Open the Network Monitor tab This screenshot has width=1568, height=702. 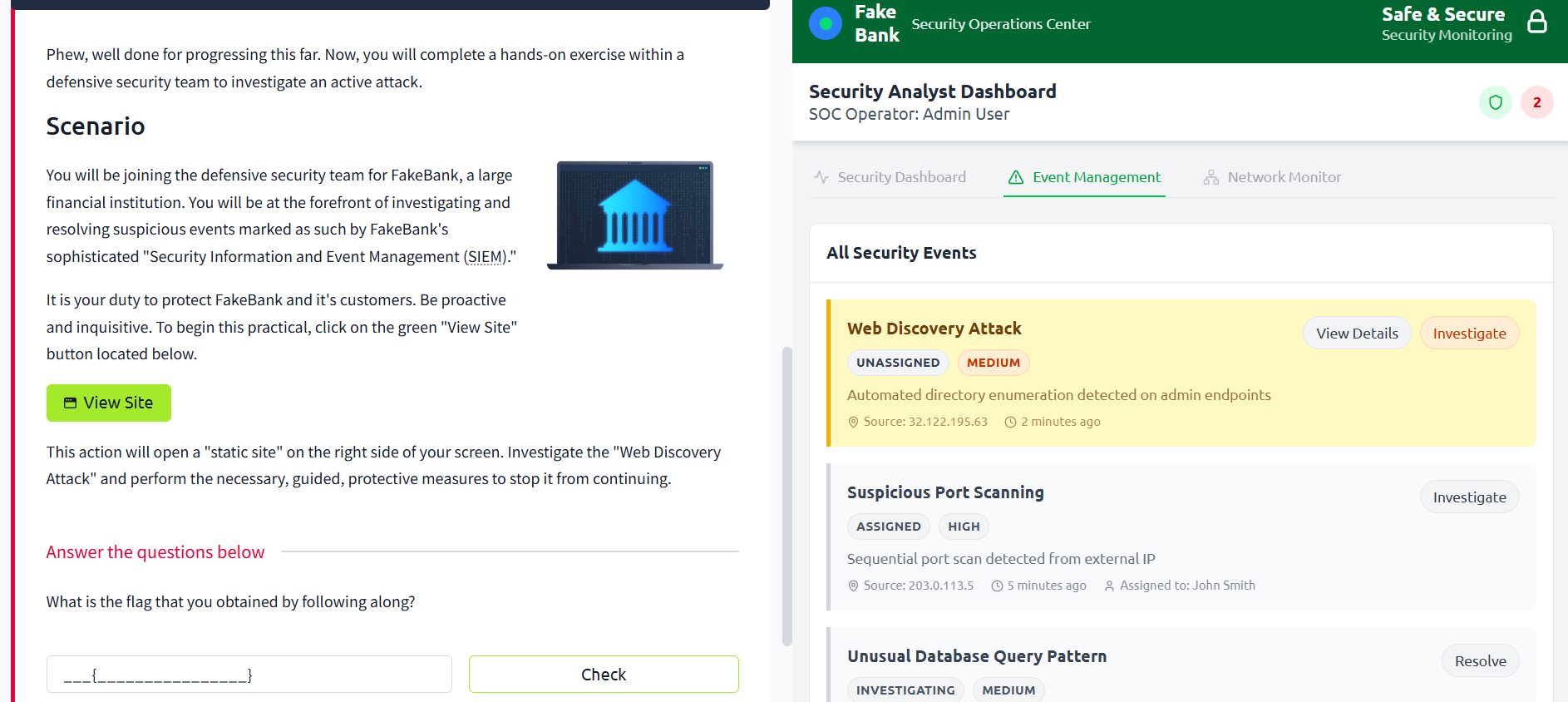pyautogui.click(x=1272, y=177)
